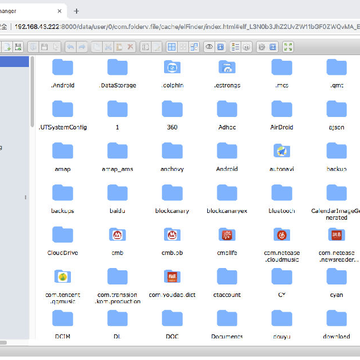Click the 'blockcanary' folder name
The height and width of the screenshot is (360, 360).
tap(172, 211)
